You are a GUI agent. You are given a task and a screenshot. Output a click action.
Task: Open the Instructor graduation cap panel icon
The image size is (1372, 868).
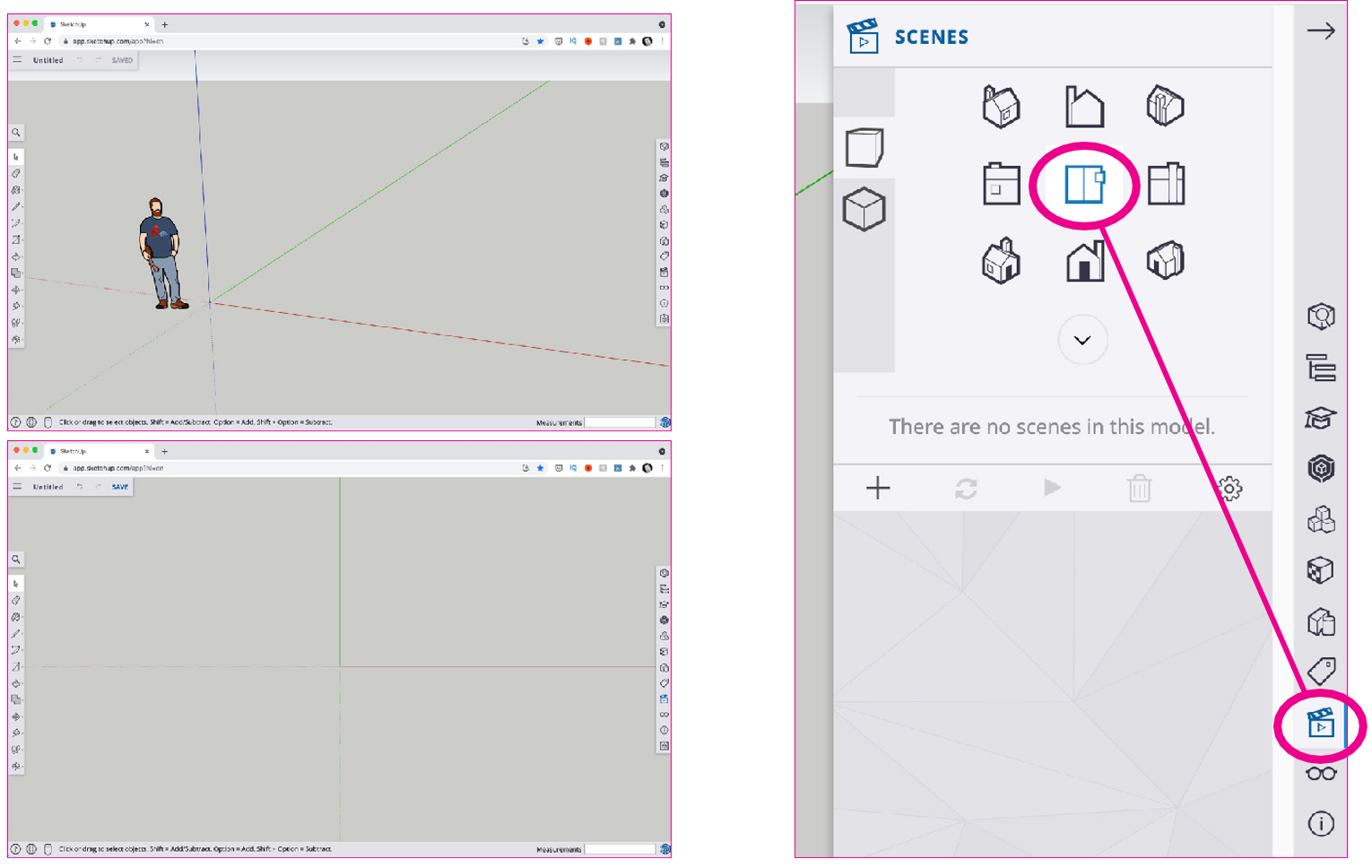(x=1321, y=418)
